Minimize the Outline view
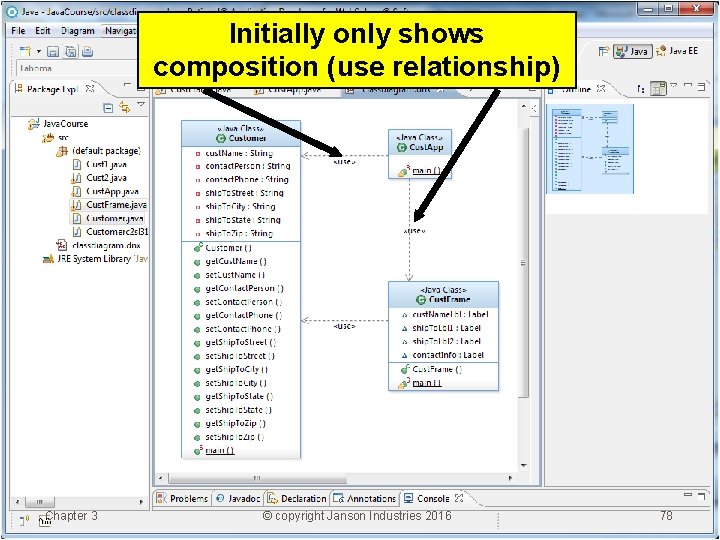 688,85
